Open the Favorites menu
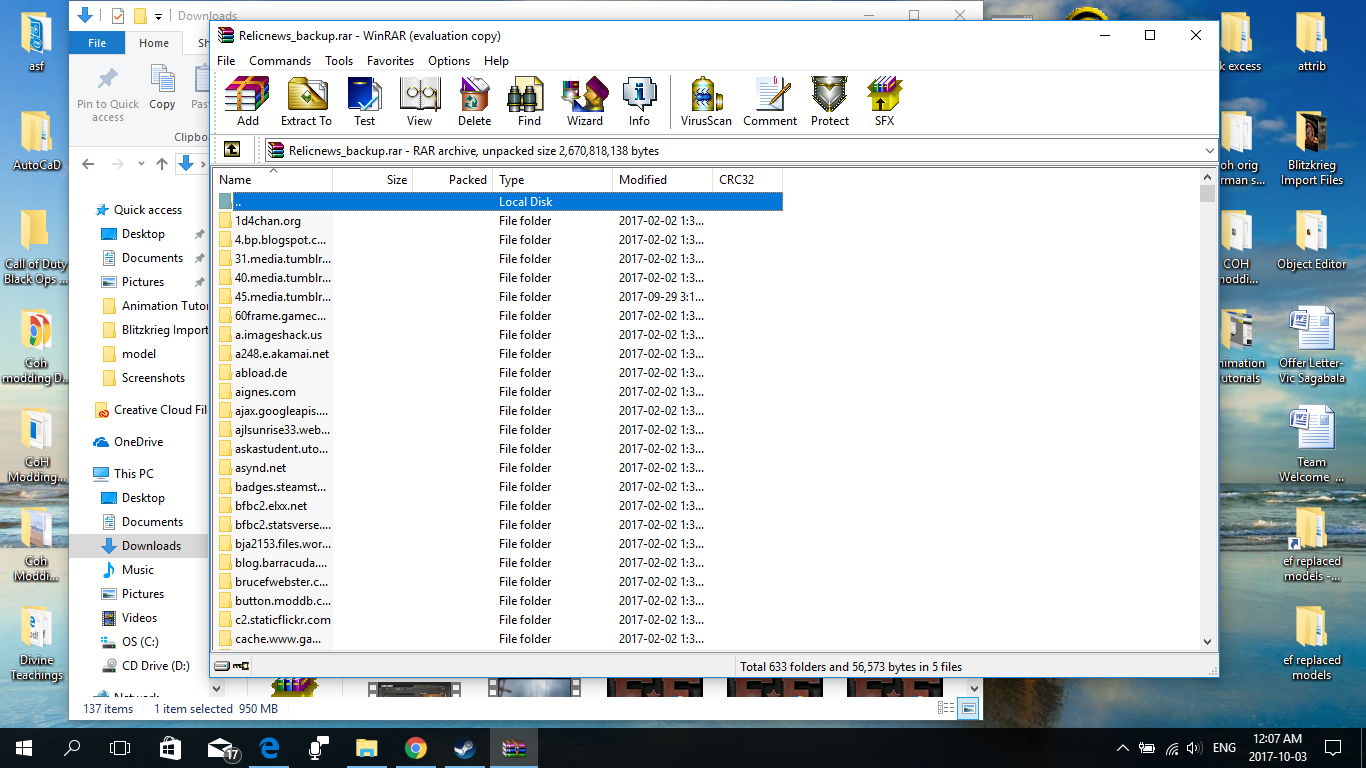The image size is (1366, 768). pos(390,61)
